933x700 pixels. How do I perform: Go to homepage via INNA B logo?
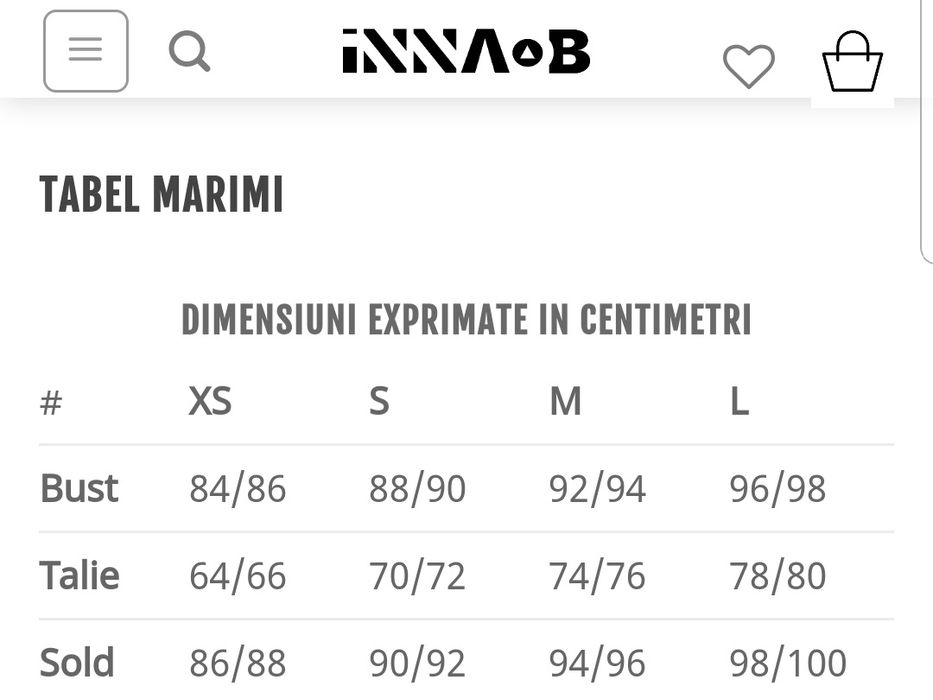(x=466, y=51)
